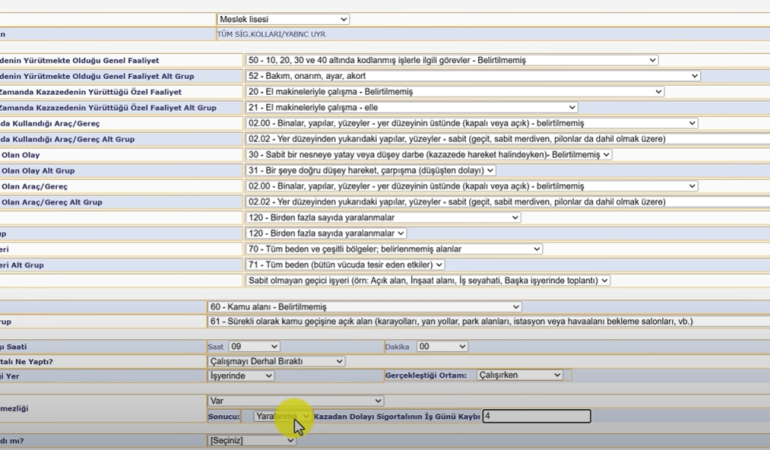Open Olan Araç/Gereç '02.00 - Binalar' dropdown
This screenshot has width=770, height=450.
471,186
